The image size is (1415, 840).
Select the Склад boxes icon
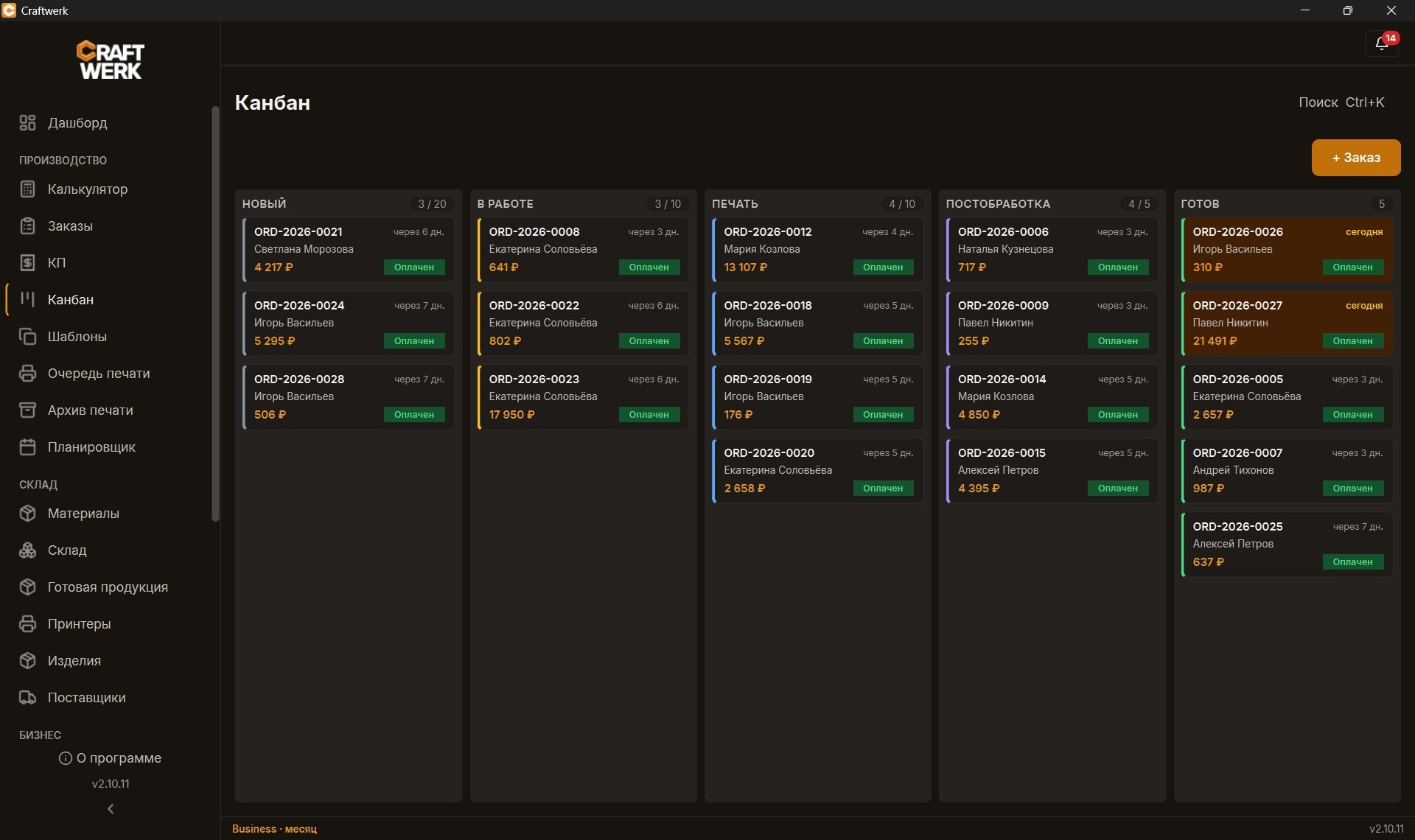pos(27,550)
